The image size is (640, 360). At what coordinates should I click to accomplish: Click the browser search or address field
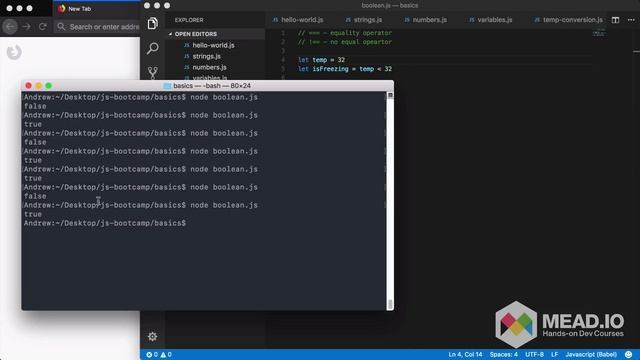pos(98,27)
